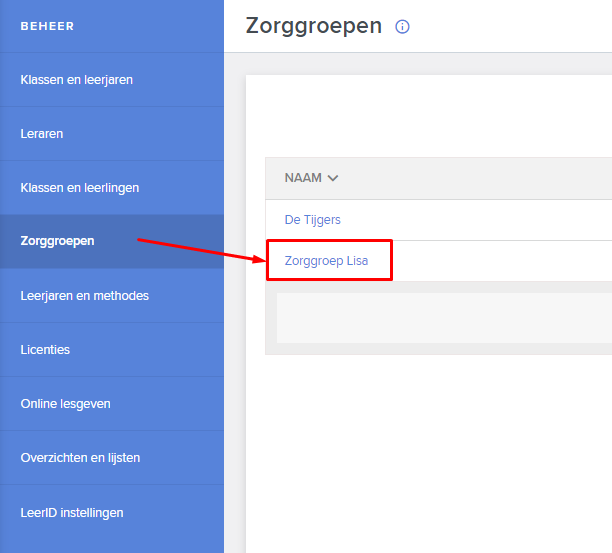Click the De Tijgers table row

[x=439, y=220]
